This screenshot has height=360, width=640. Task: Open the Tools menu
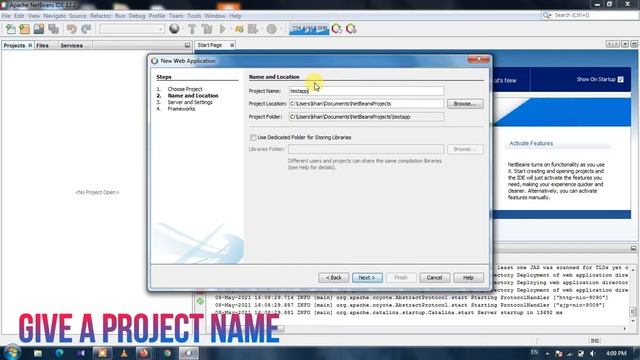(x=194, y=16)
